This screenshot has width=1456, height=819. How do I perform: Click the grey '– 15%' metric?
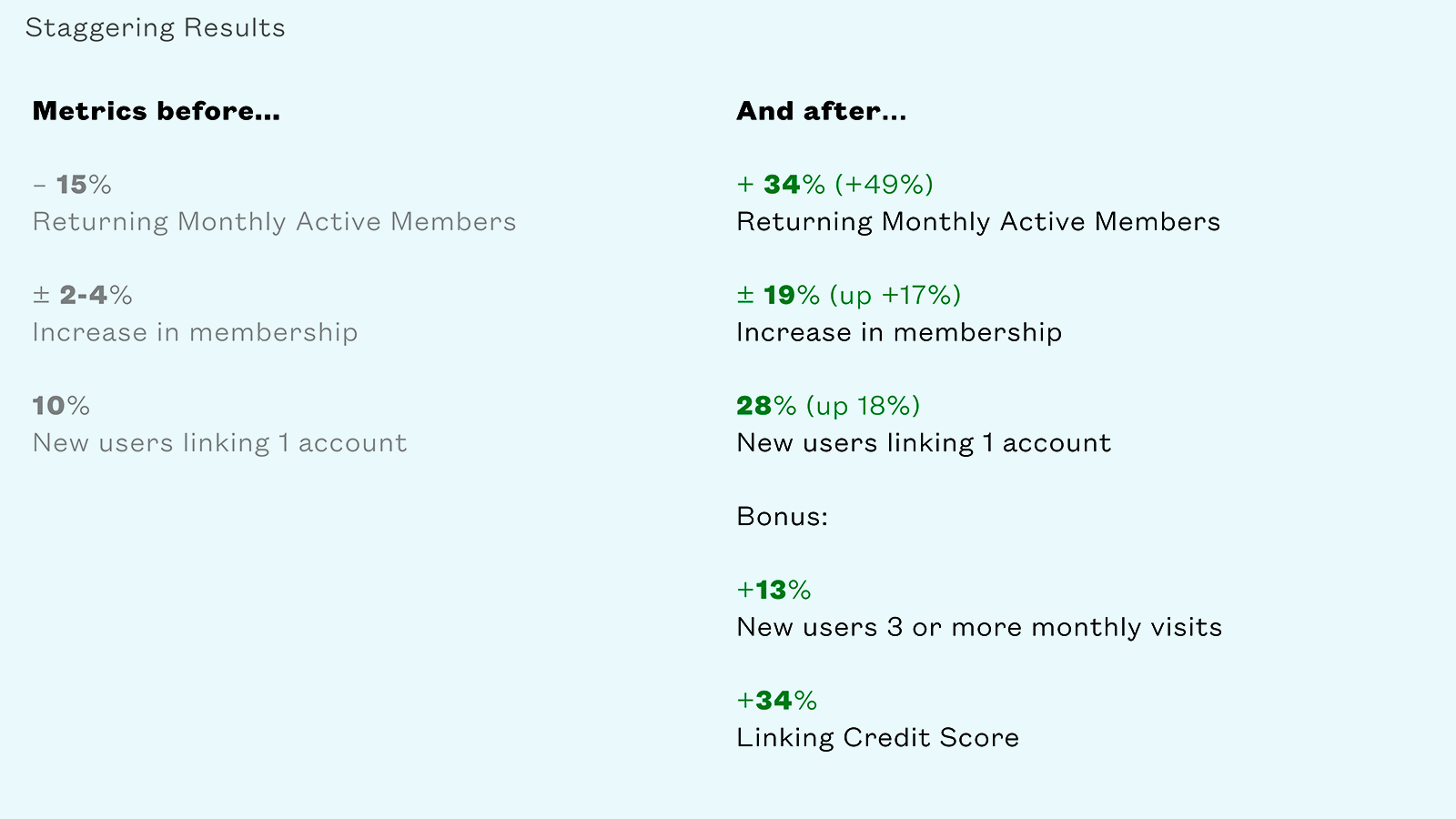[x=72, y=185]
